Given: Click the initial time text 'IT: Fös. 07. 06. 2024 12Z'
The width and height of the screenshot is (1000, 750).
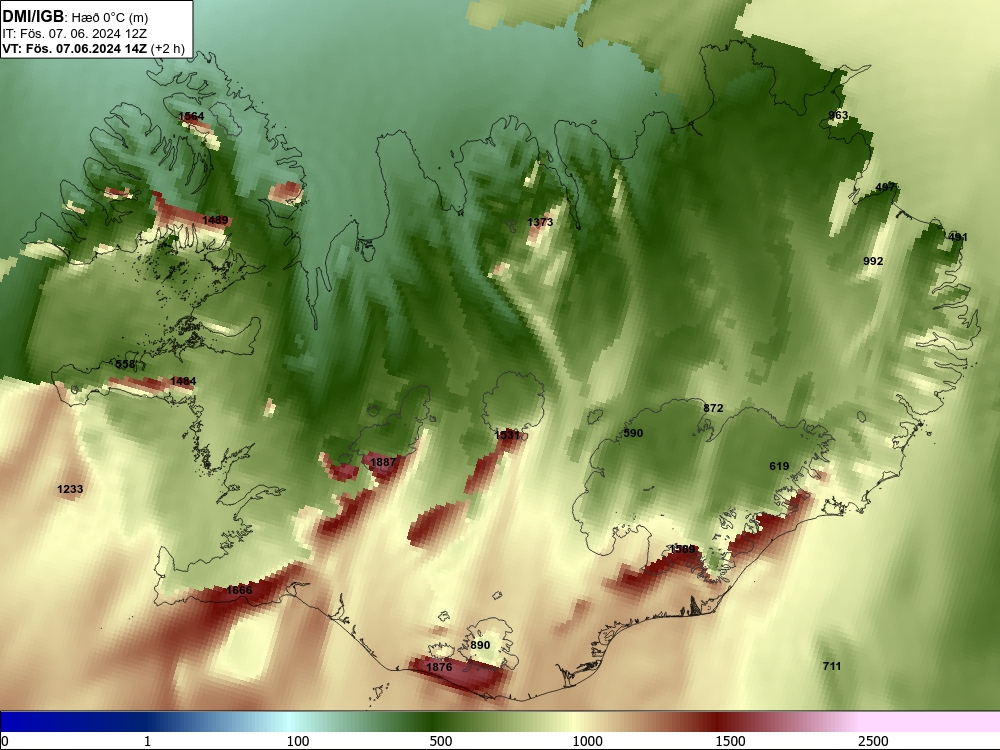Looking at the screenshot, I should point(74,34).
